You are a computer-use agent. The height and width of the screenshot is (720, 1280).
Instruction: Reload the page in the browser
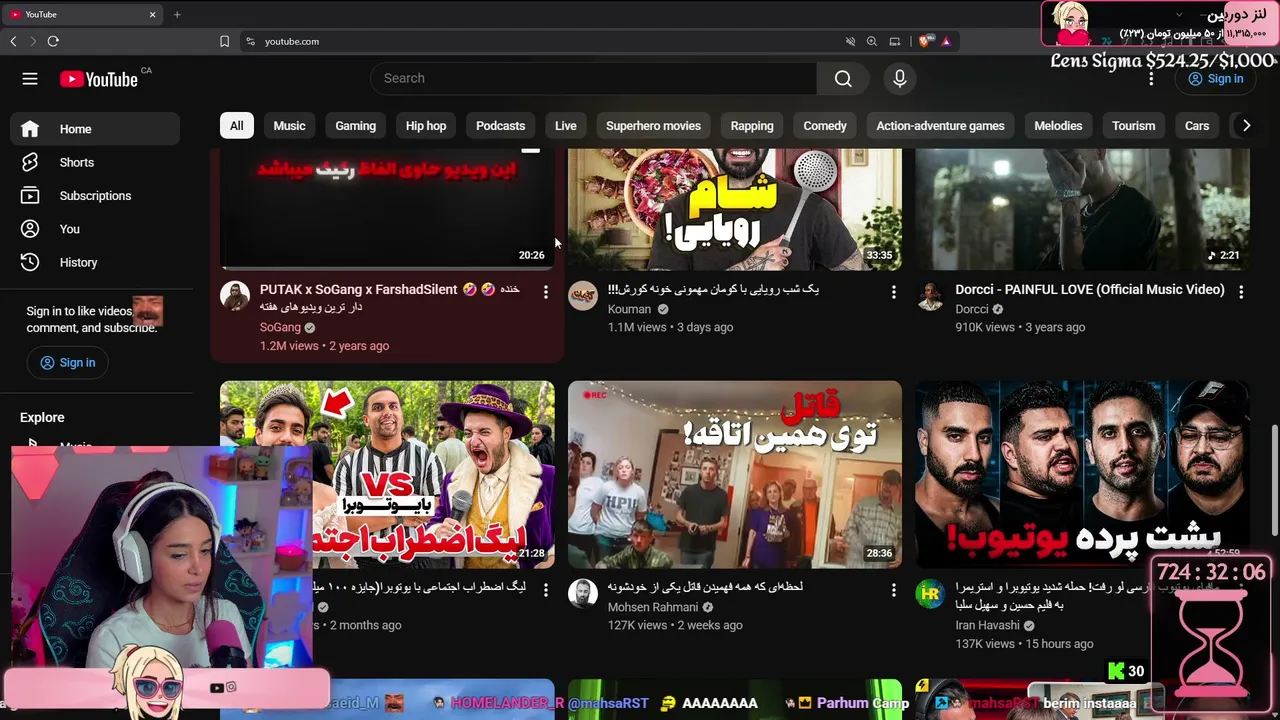click(x=53, y=41)
